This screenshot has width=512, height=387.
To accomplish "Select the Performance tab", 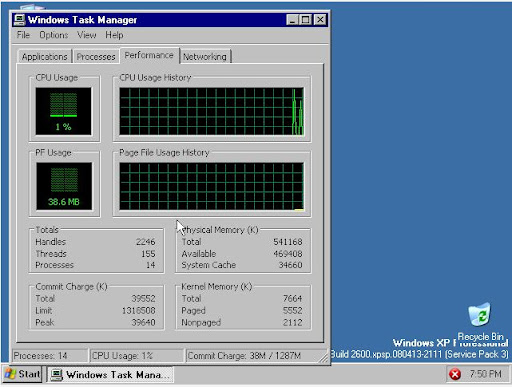I will pyautogui.click(x=149, y=55).
